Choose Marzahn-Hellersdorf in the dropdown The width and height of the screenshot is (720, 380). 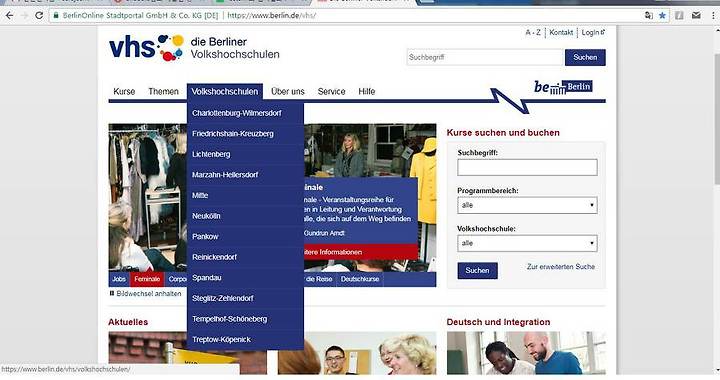[x=245, y=175]
